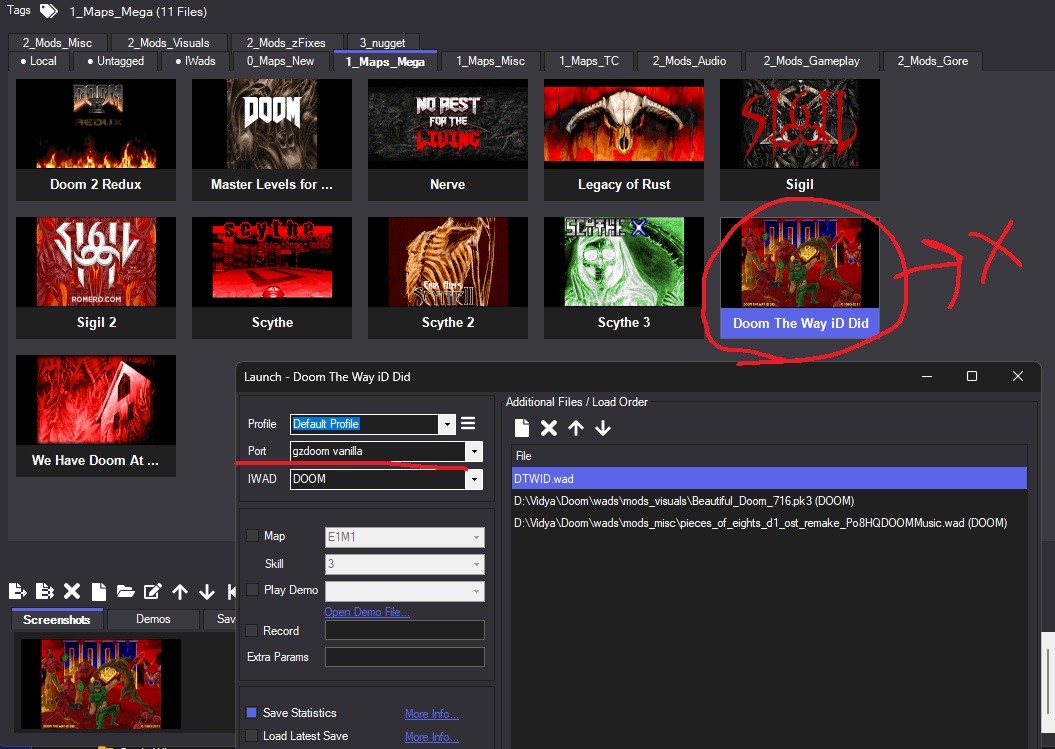
Task: Move file down in Load Order list
Action: (x=603, y=428)
